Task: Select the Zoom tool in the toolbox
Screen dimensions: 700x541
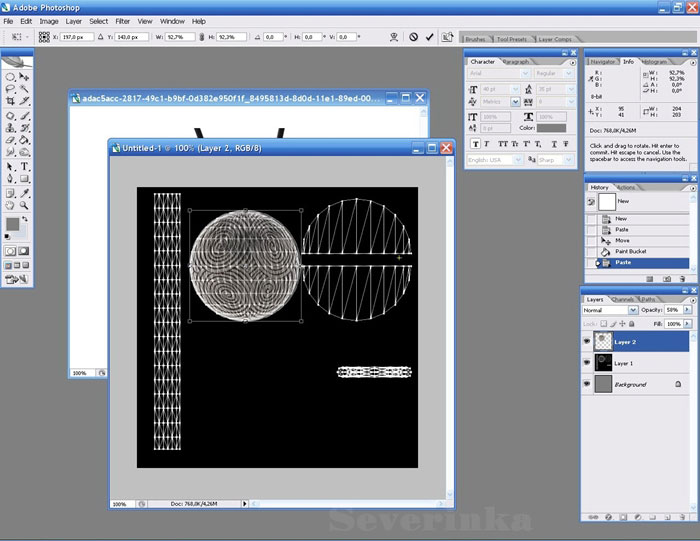Action: 24,206
